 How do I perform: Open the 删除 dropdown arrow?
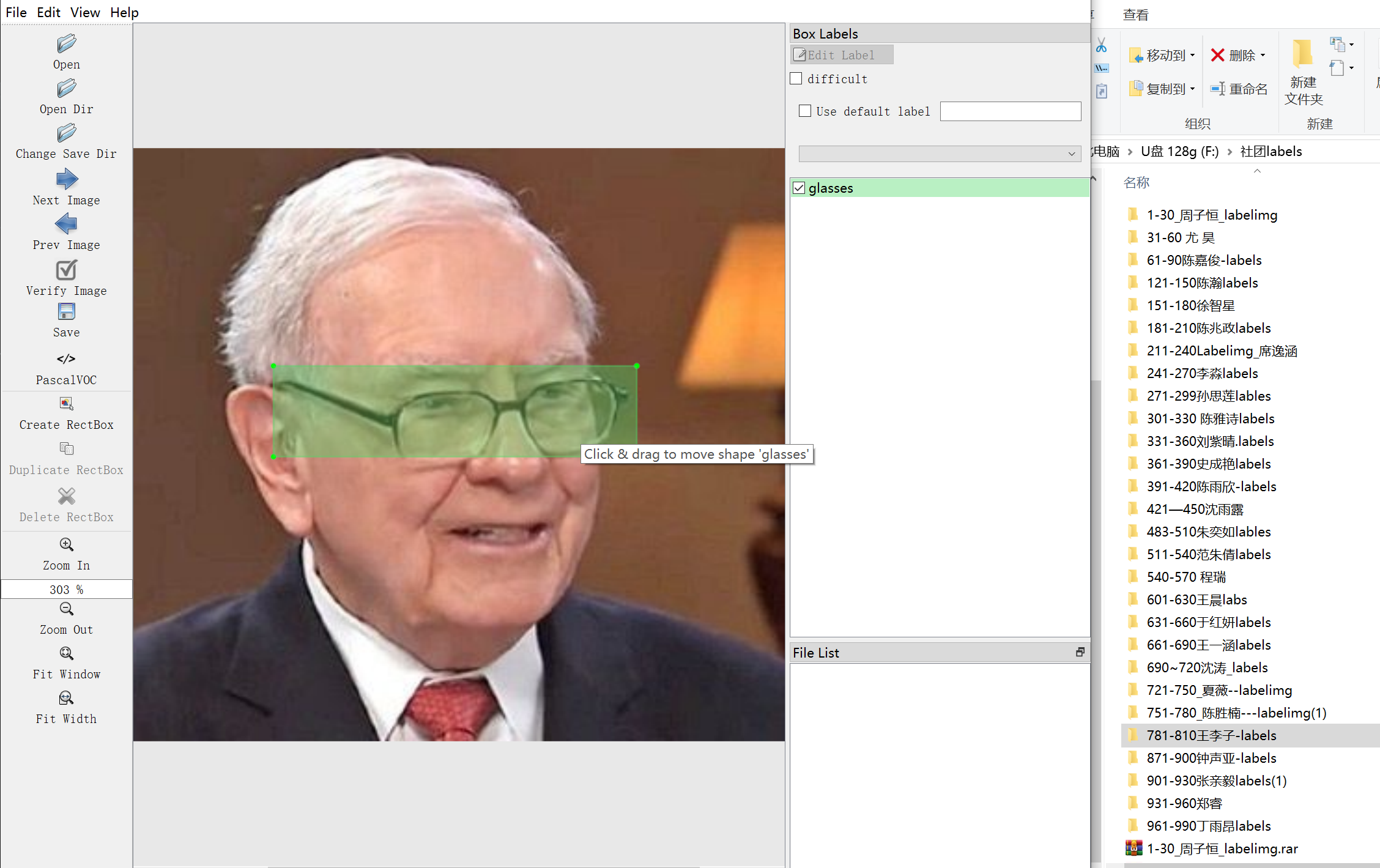tap(1263, 56)
